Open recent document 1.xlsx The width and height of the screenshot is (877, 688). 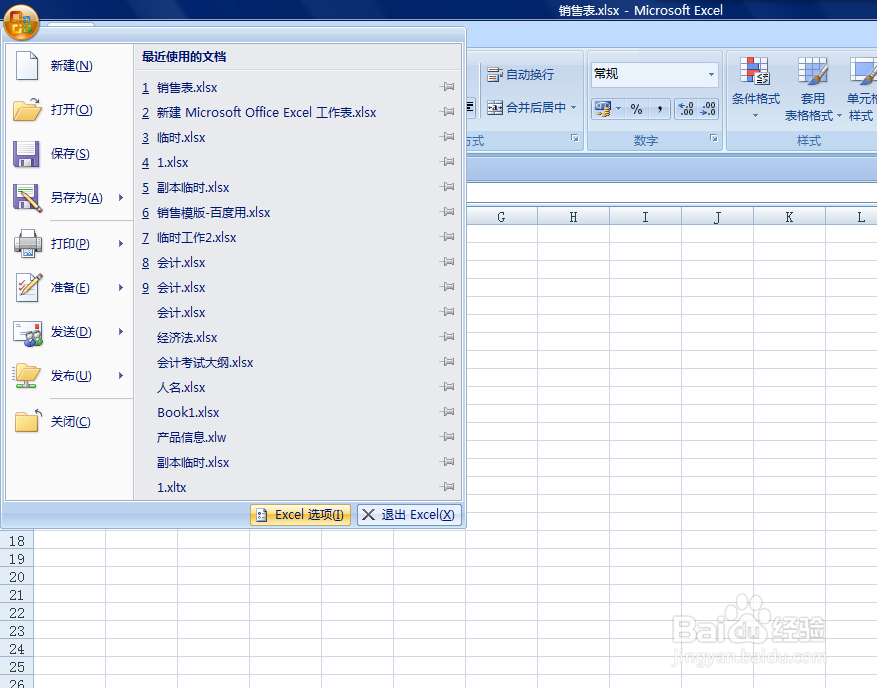(x=298, y=162)
